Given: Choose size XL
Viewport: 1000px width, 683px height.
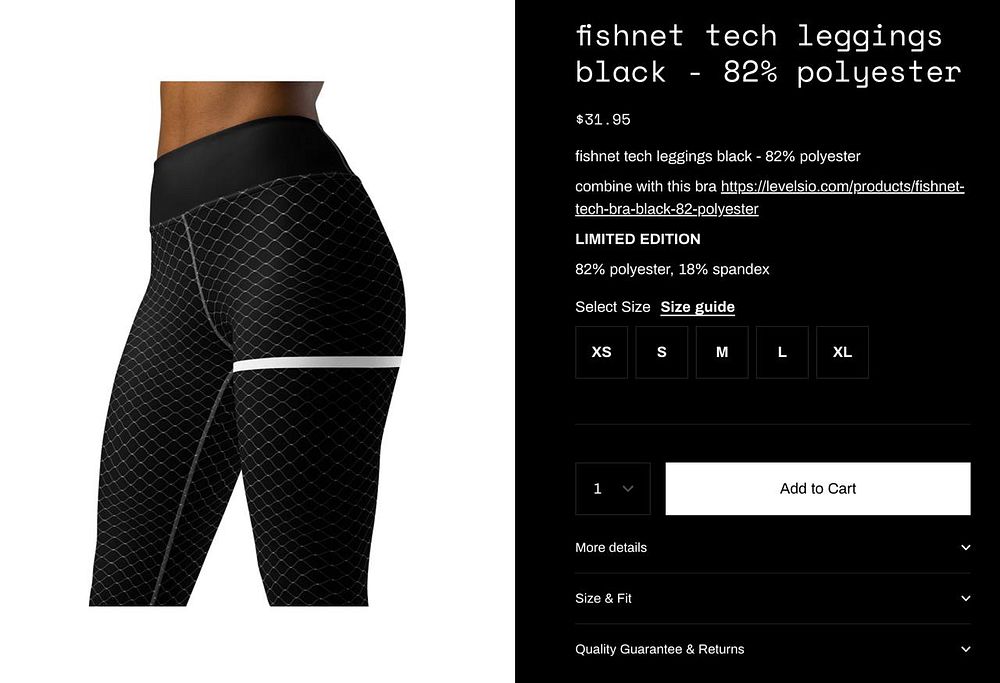Looking at the screenshot, I should pyautogui.click(x=842, y=352).
